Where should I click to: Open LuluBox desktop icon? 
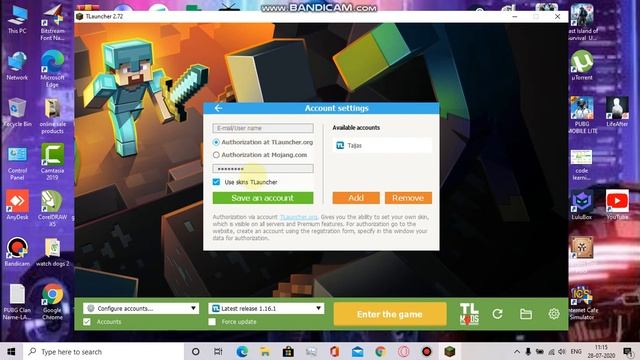click(x=582, y=205)
